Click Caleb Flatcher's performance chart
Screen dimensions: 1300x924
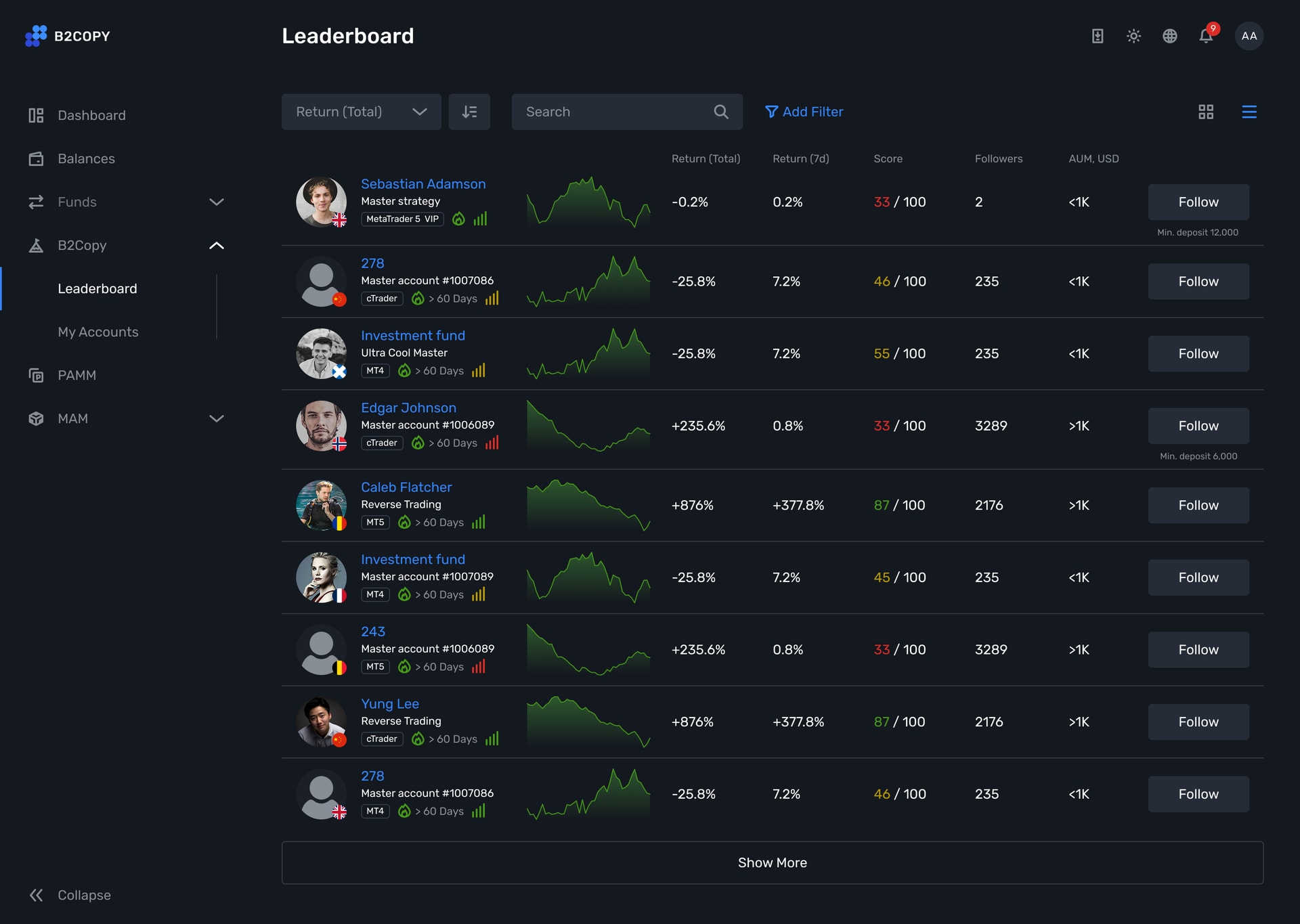point(588,505)
